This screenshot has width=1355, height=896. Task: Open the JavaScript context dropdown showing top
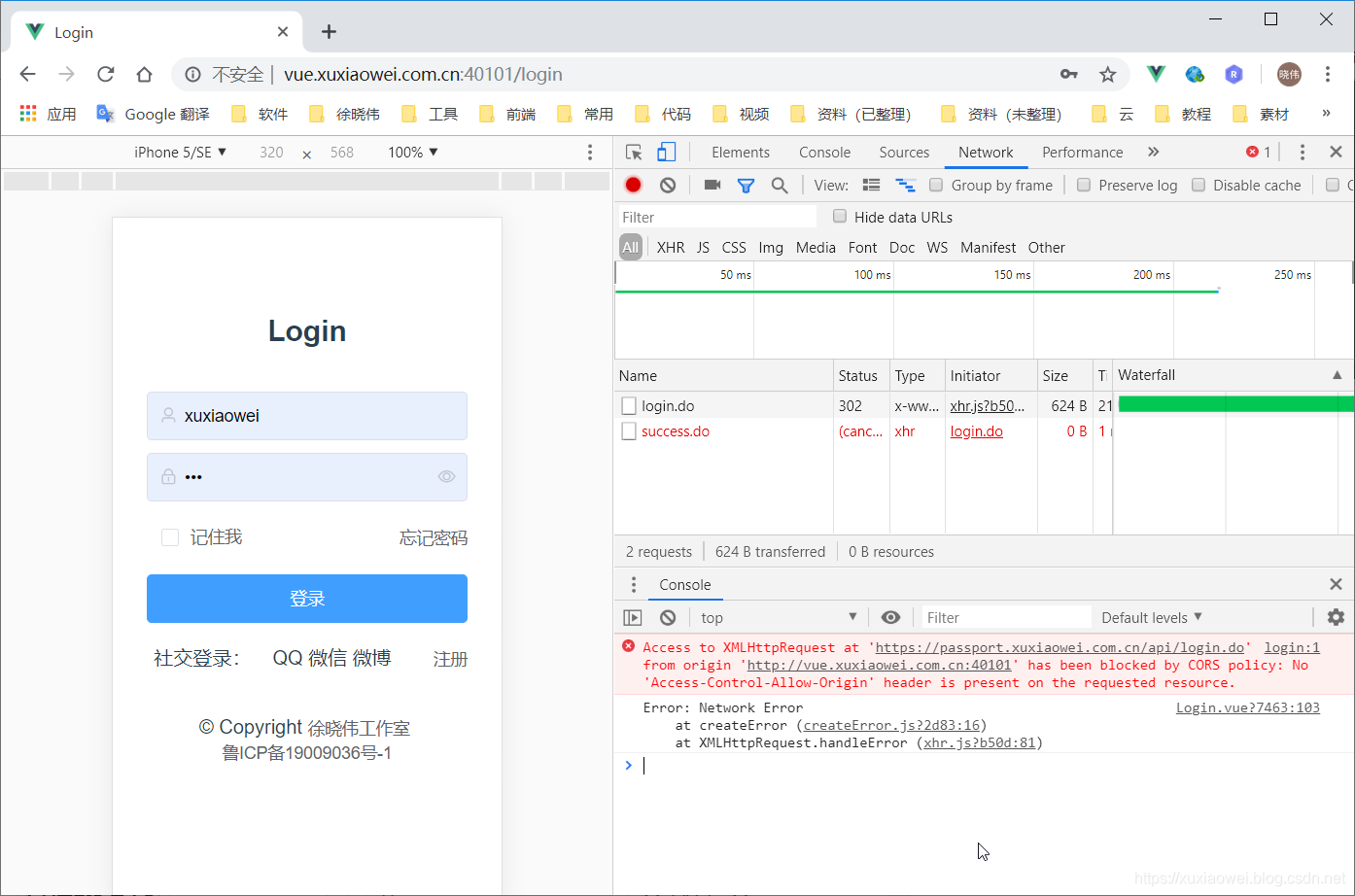778,616
